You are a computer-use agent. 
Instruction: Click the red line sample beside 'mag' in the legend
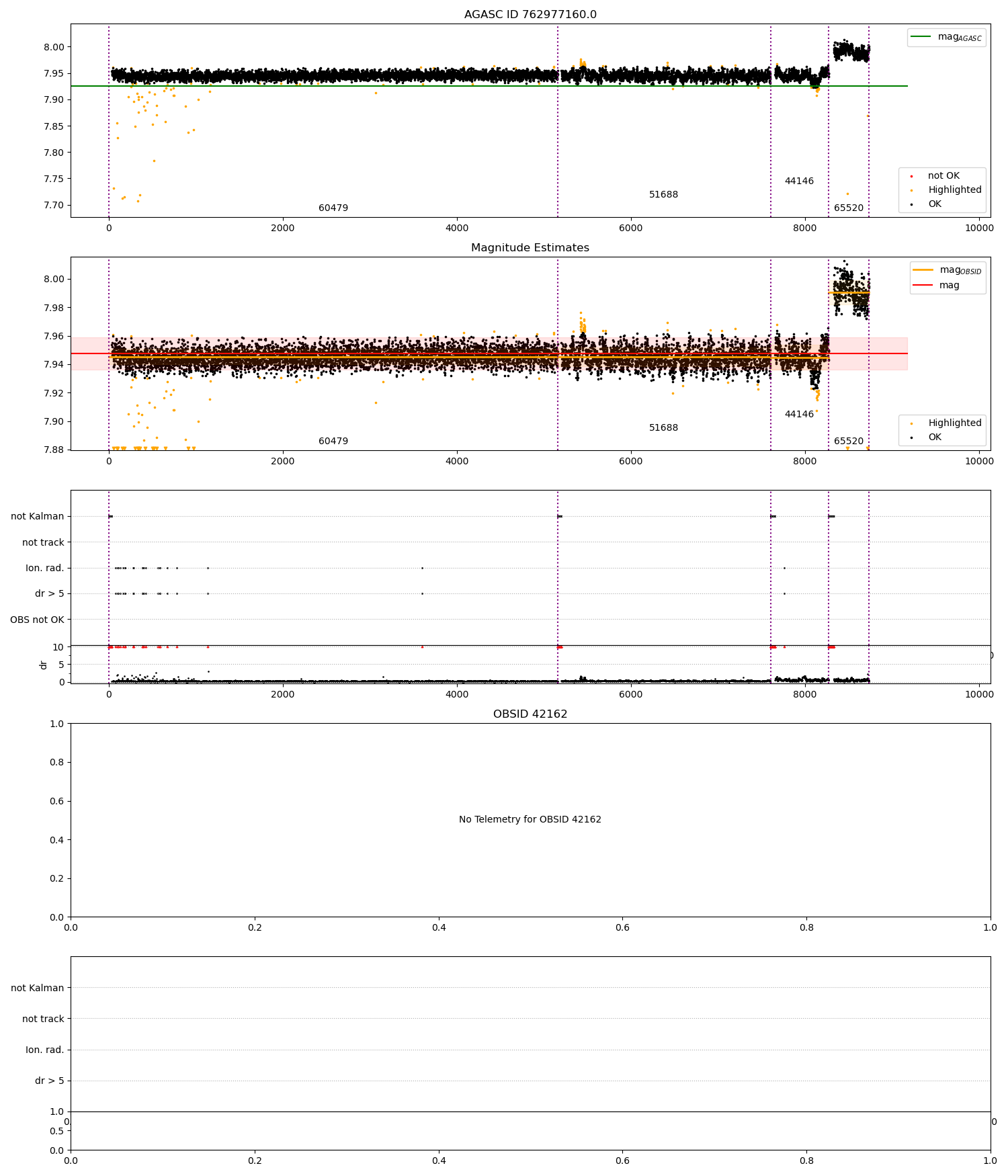pos(923,286)
